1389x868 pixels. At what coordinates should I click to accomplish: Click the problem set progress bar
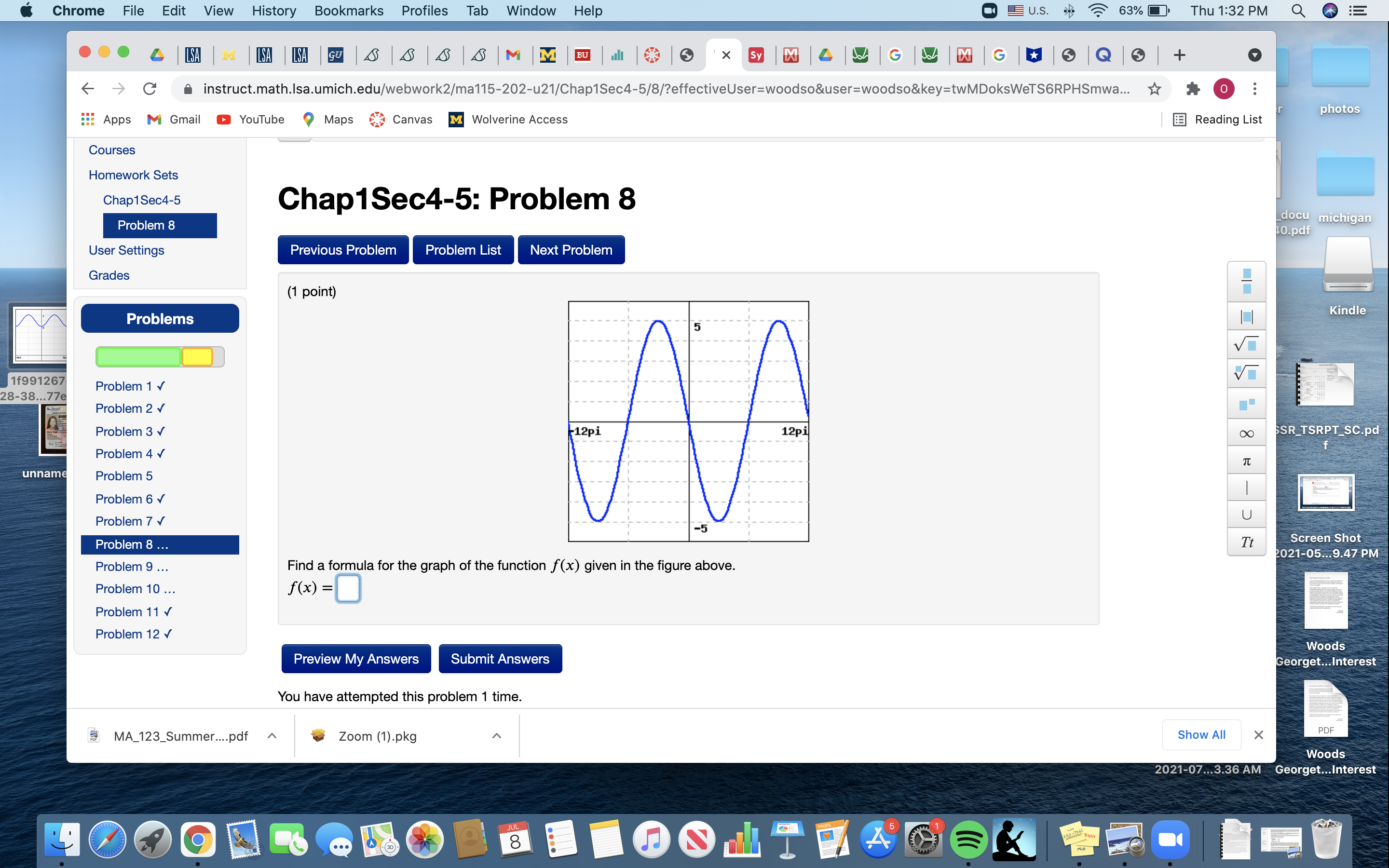point(160,356)
